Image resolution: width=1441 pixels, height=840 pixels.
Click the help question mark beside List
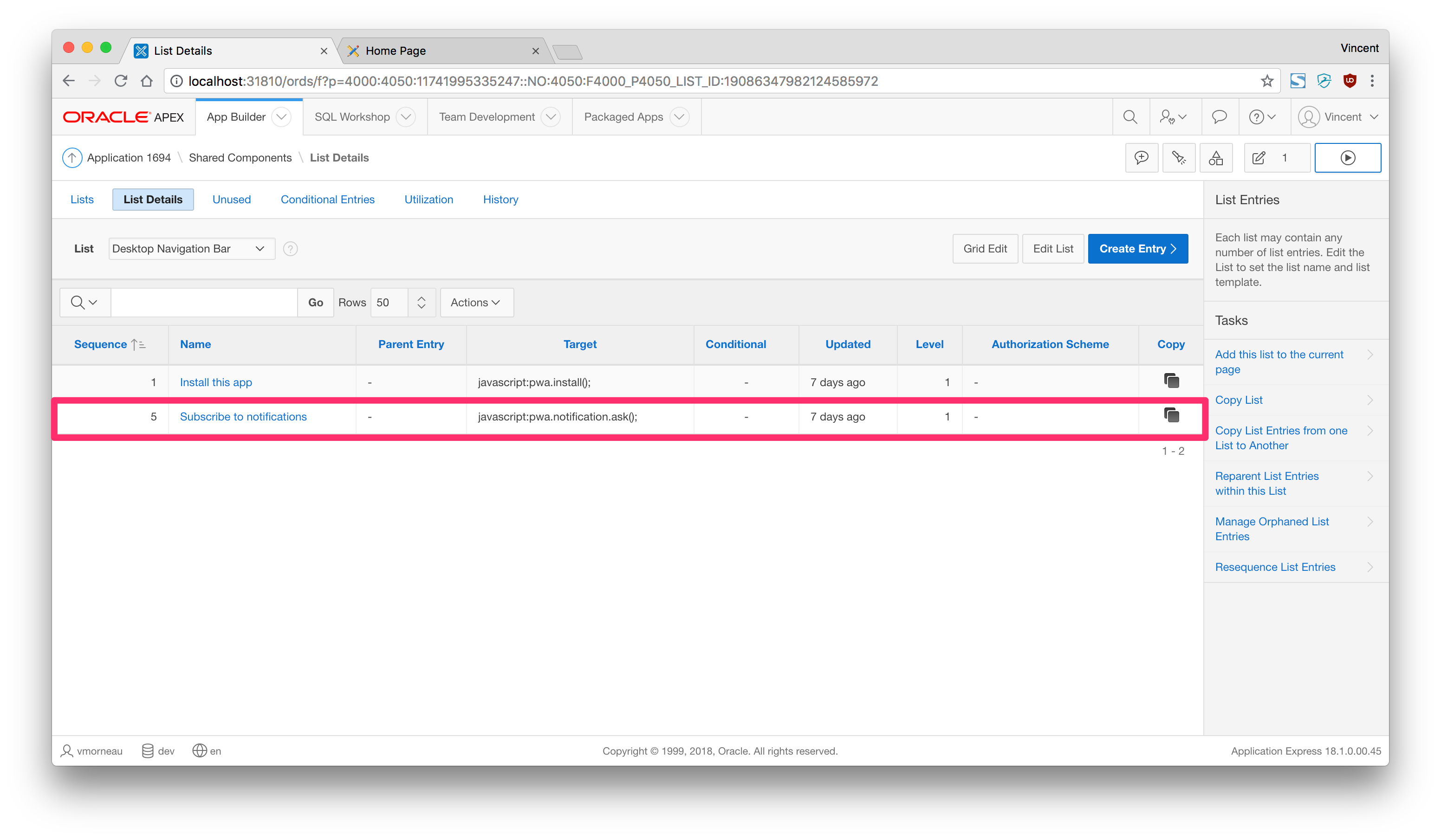pos(291,249)
